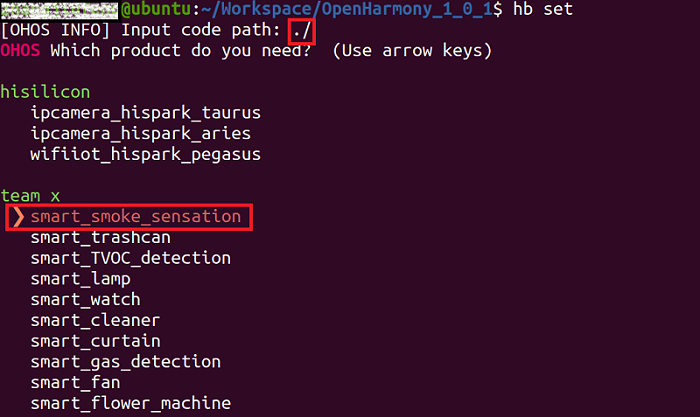
Task: Click the orange selection arrow cursor
Action: point(19,216)
